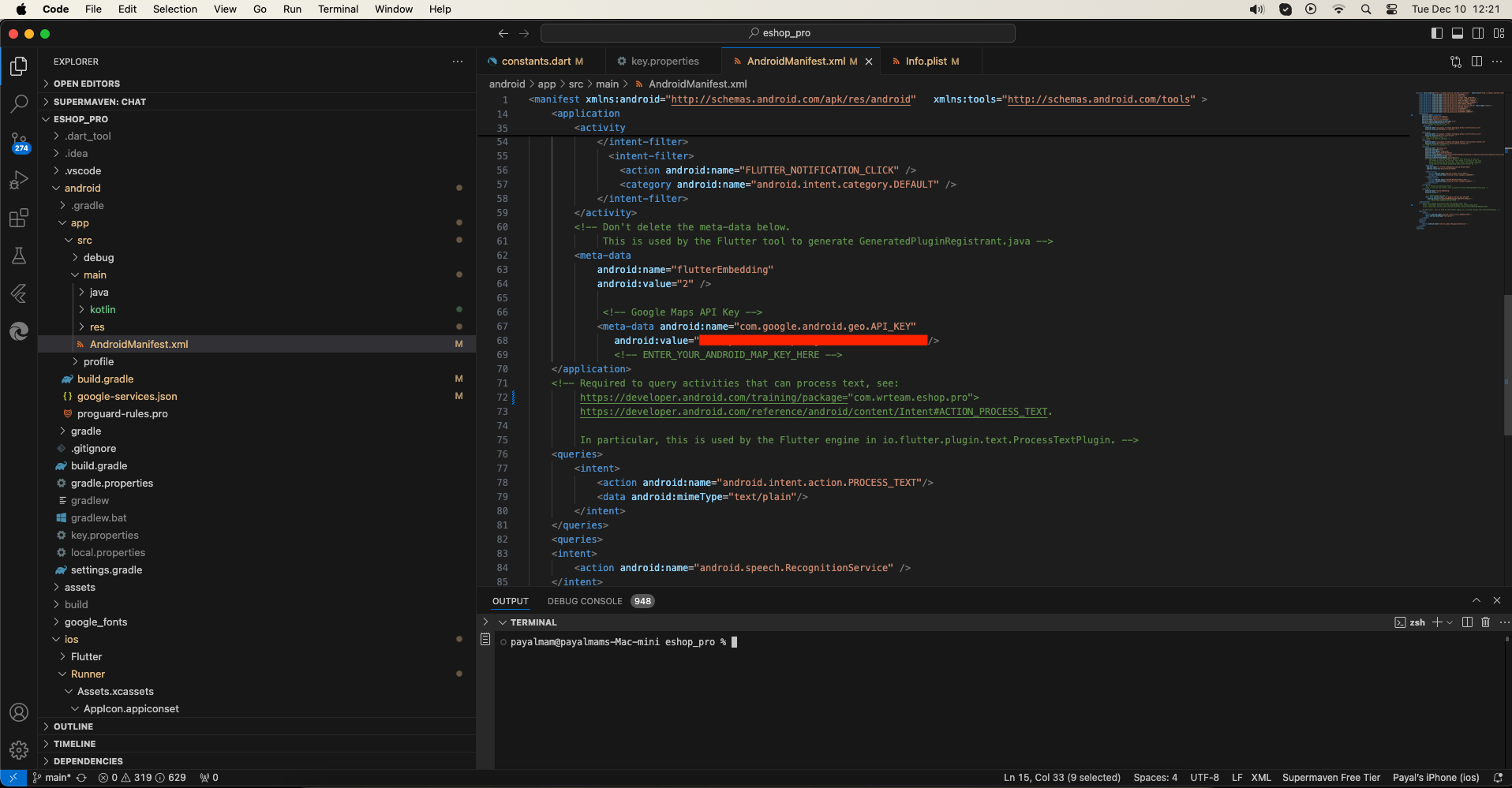Open editor more actions ellipsis
This screenshot has width=1512, height=788.
point(1497,62)
